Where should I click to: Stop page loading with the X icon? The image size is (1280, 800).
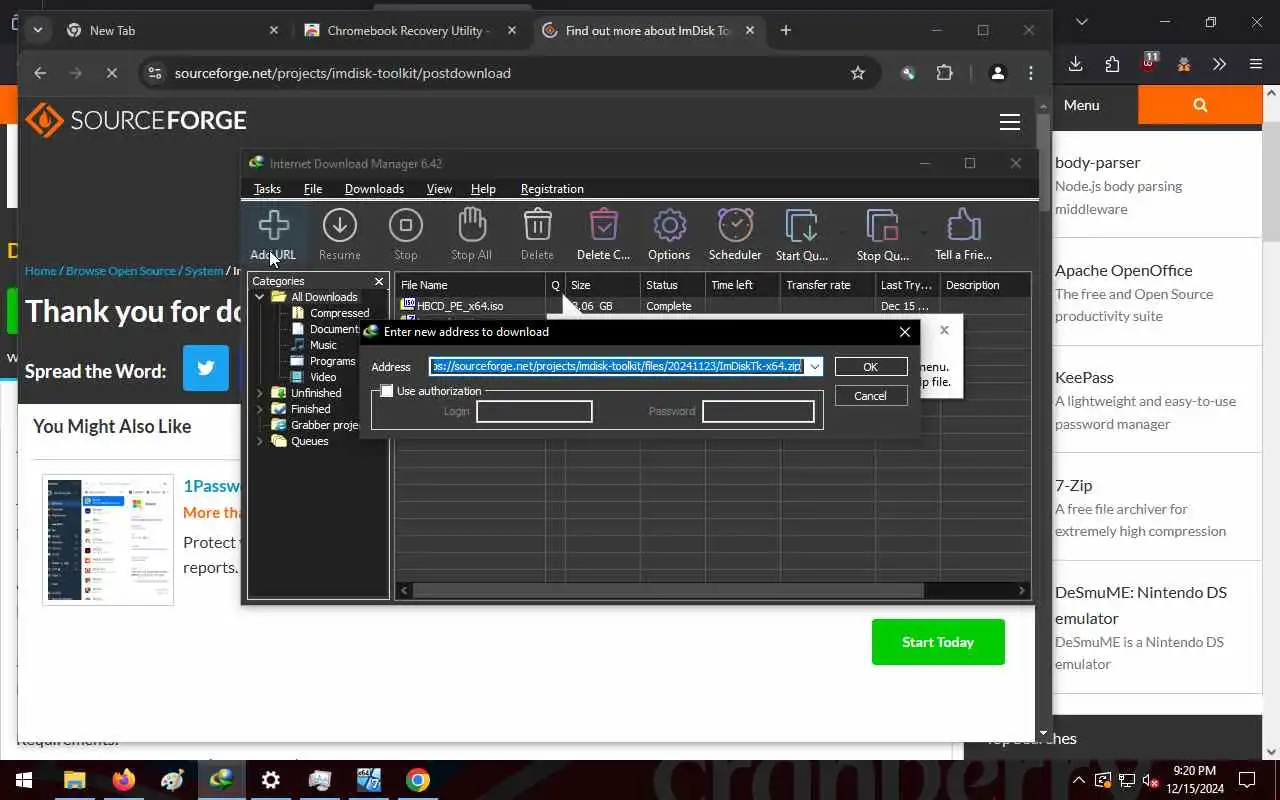point(111,73)
